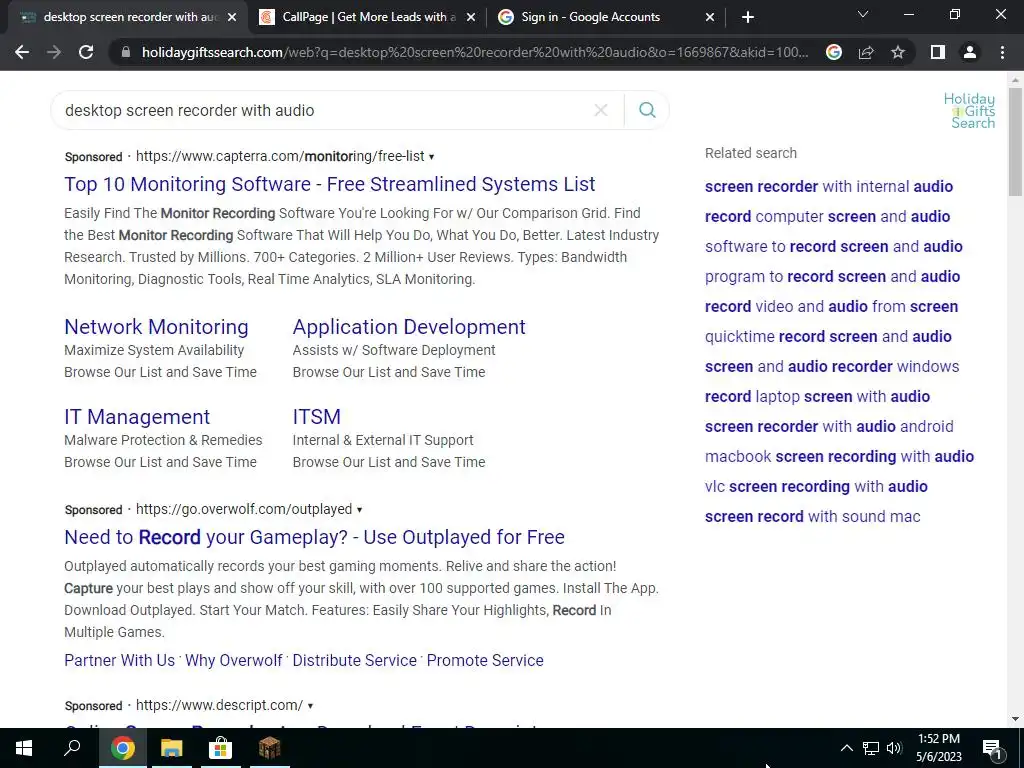This screenshot has width=1024, height=768.
Task: Open a new browser tab
Action: pyautogui.click(x=748, y=17)
